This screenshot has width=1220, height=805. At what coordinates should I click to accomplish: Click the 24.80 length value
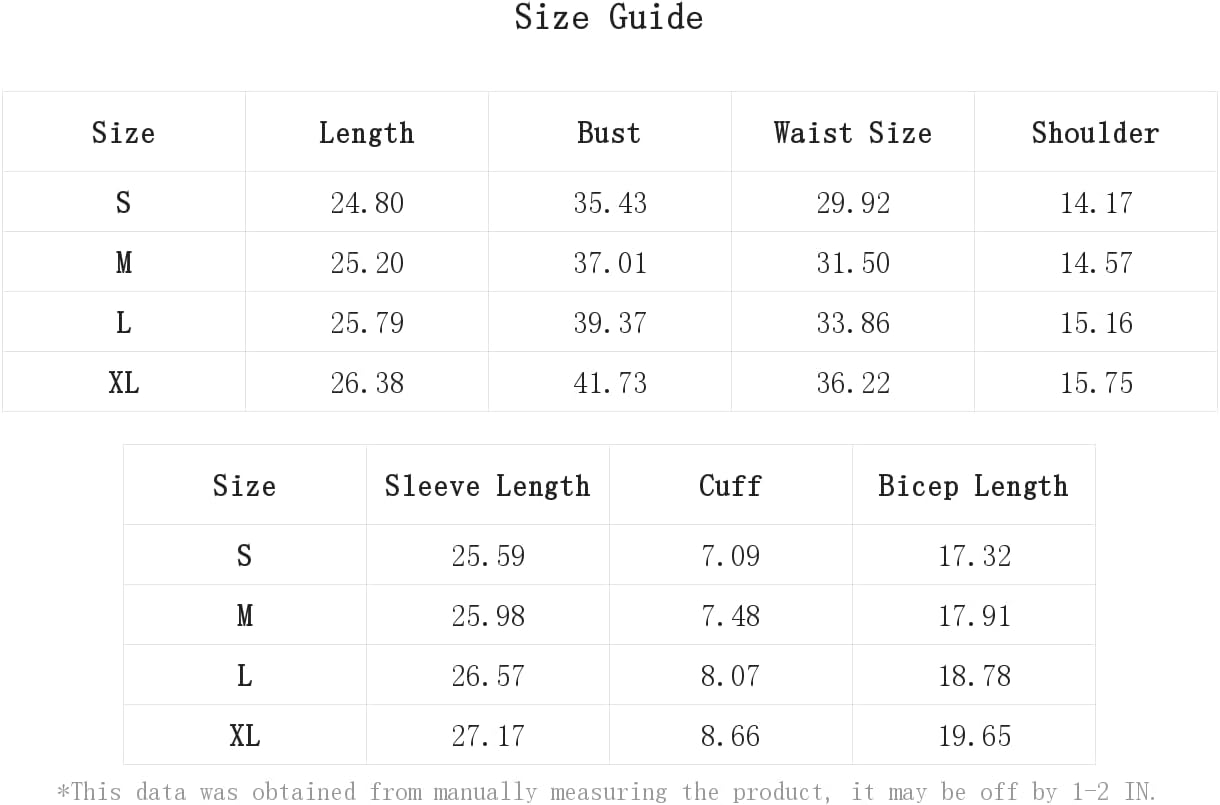point(367,203)
